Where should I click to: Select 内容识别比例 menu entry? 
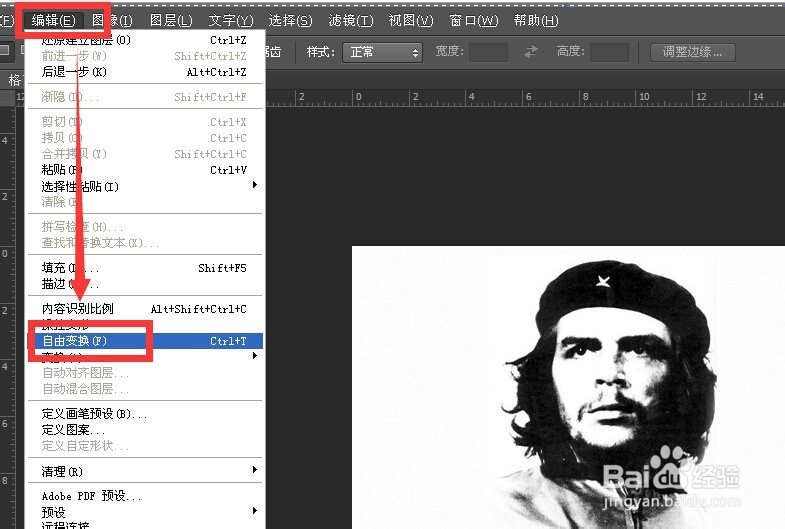point(145,309)
